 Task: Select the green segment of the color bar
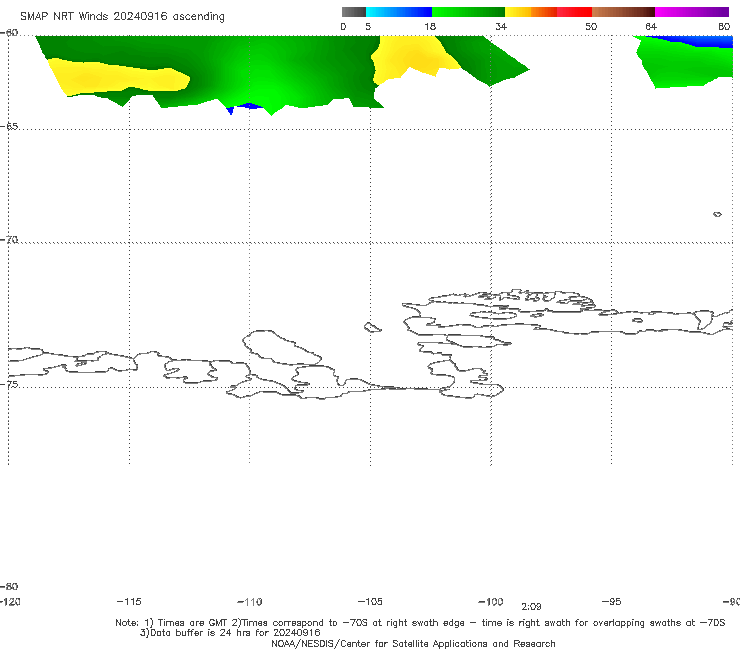point(468,12)
